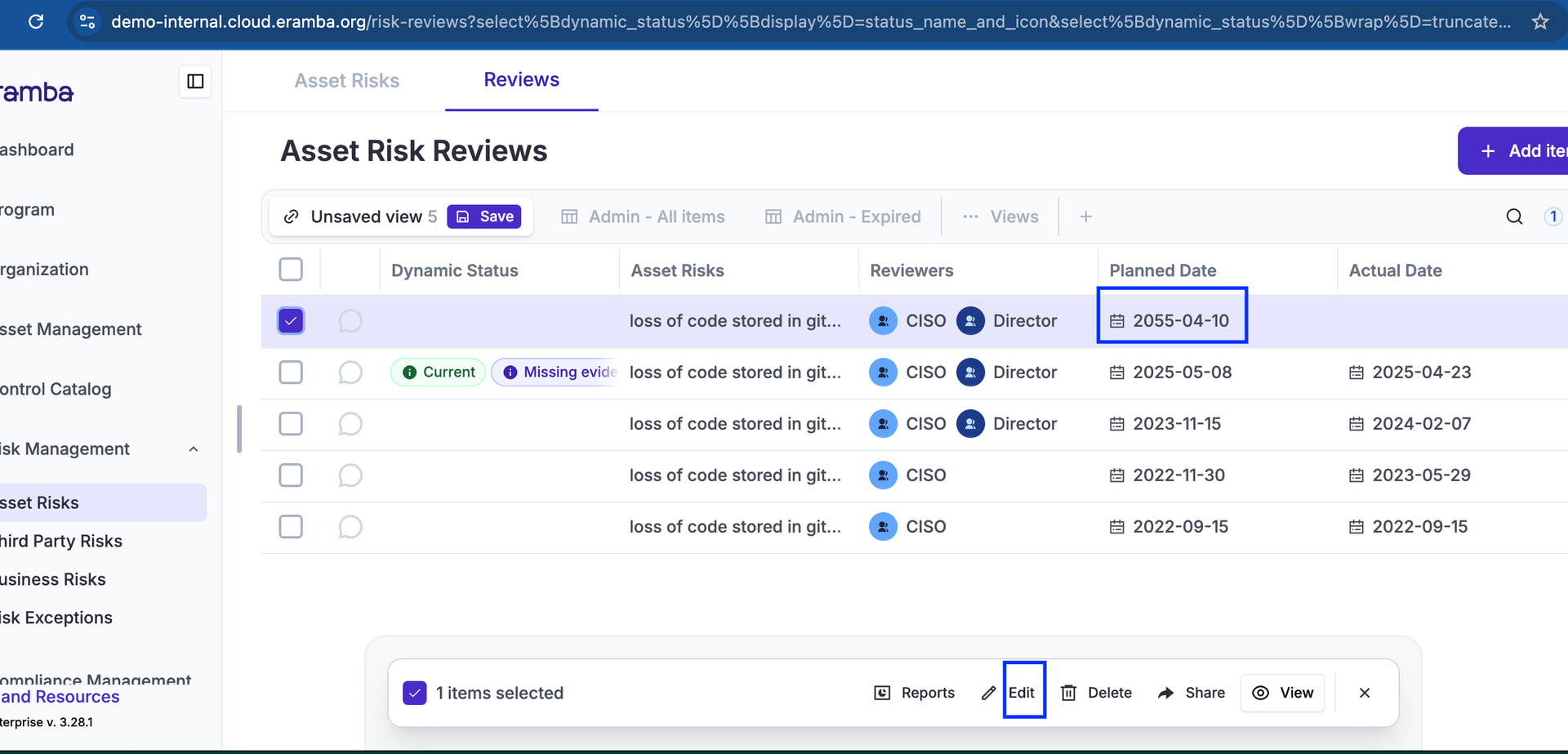
Task: Reload the page with browser refresh icon
Action: pyautogui.click(x=36, y=22)
